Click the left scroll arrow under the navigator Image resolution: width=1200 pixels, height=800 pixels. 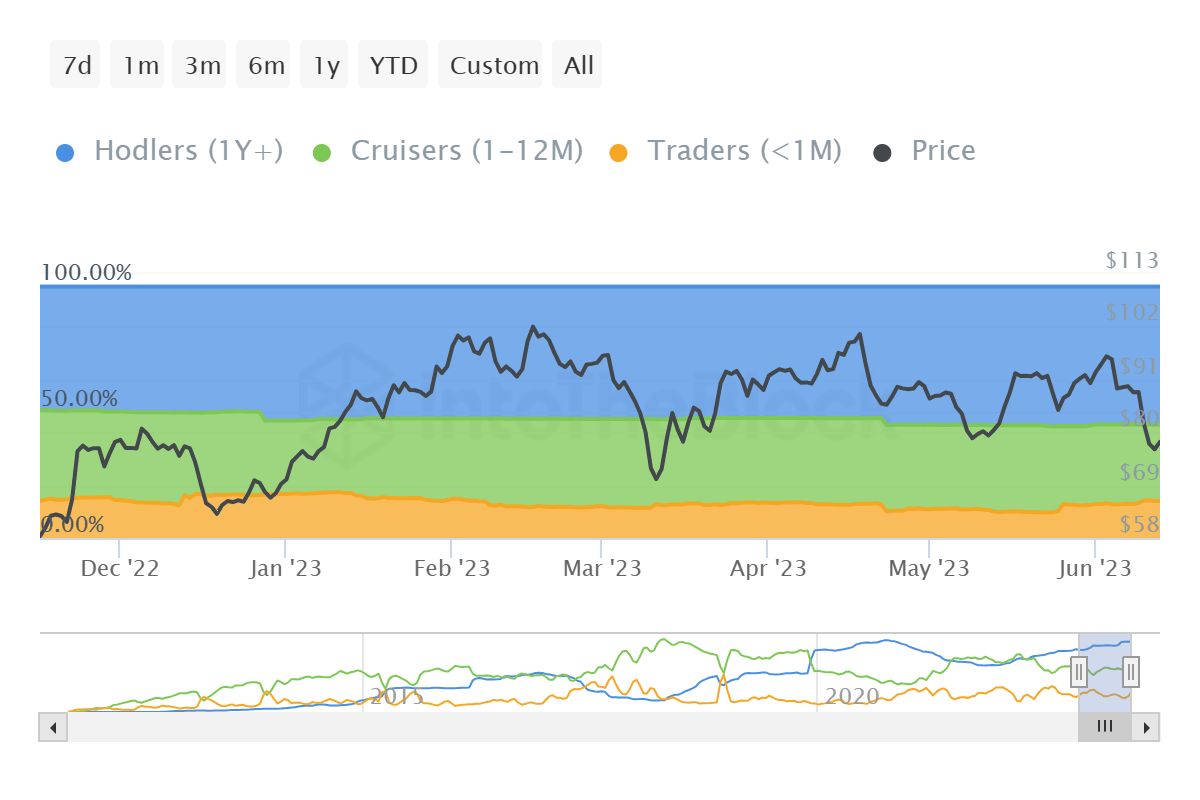(x=53, y=727)
